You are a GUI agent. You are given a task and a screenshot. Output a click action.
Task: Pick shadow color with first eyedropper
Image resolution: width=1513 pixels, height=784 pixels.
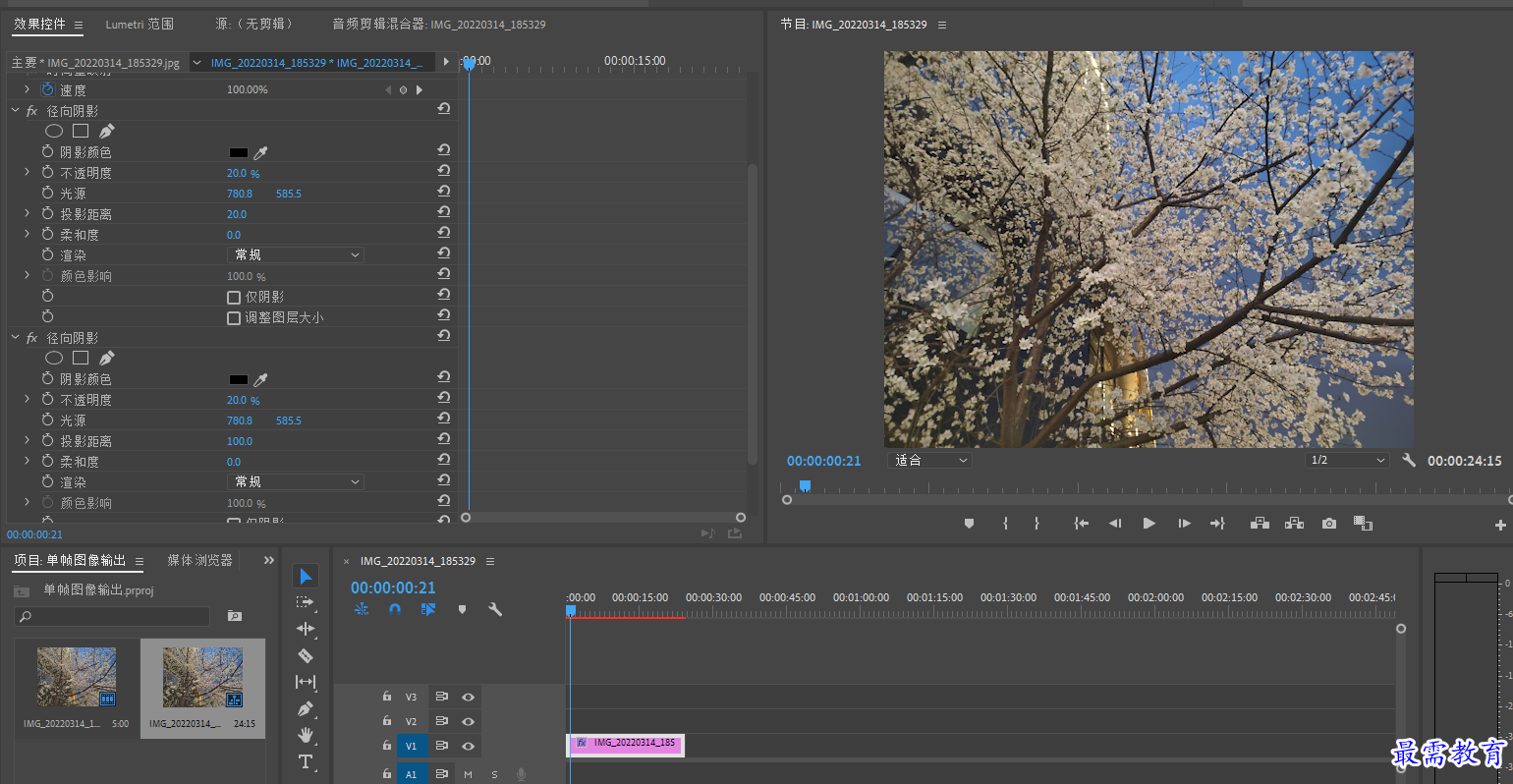(260, 152)
